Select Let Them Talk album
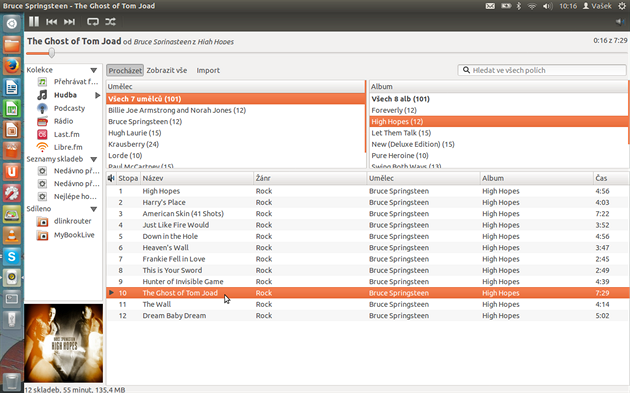The width and height of the screenshot is (630, 393). 499,133
